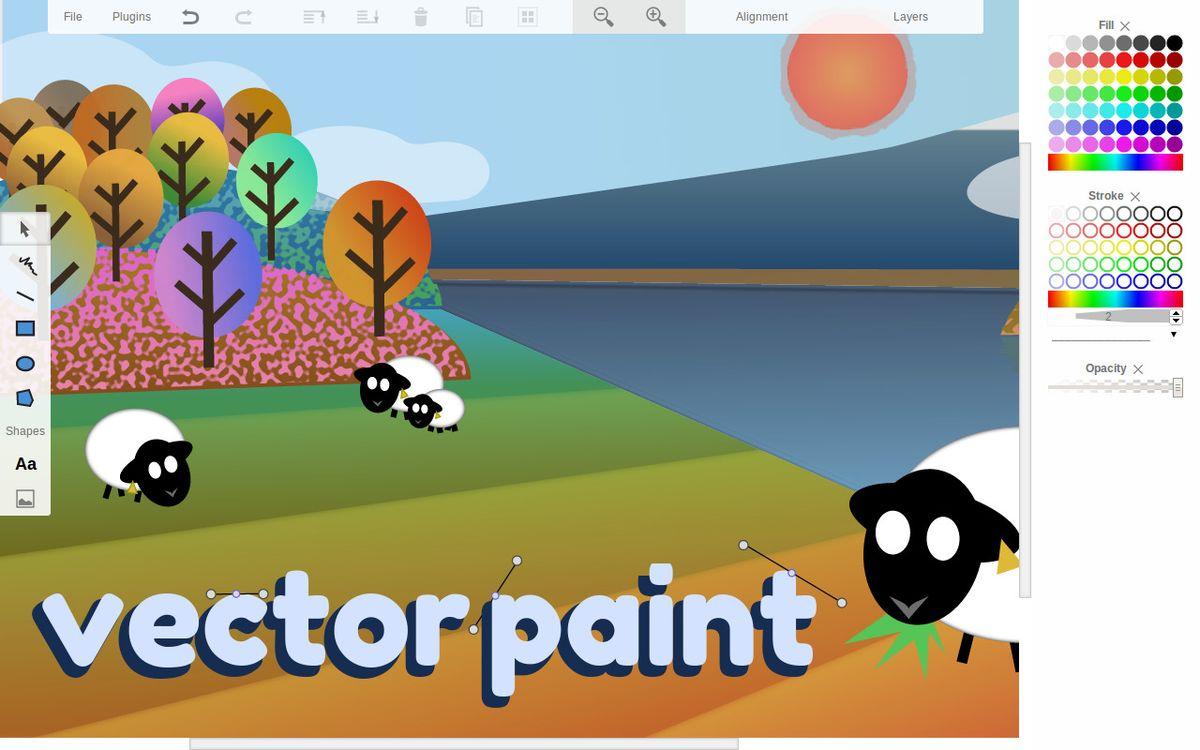Click the trash delete icon
Screen dimensions: 1200x750
[421, 17]
